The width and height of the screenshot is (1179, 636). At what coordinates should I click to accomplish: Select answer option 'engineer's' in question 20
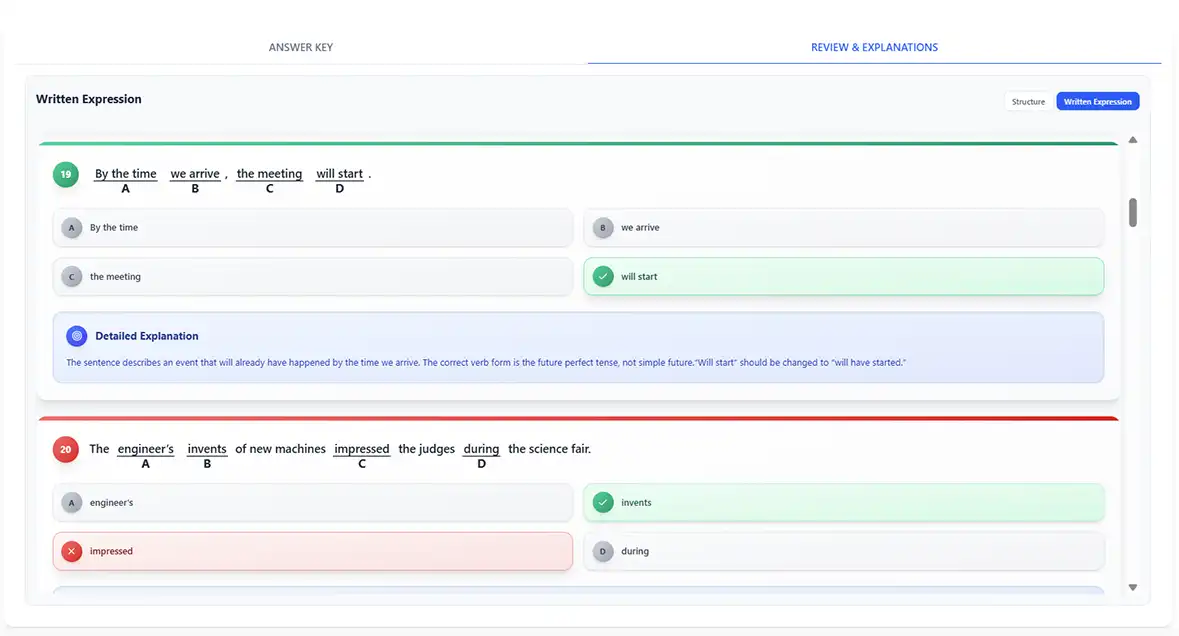pos(312,503)
